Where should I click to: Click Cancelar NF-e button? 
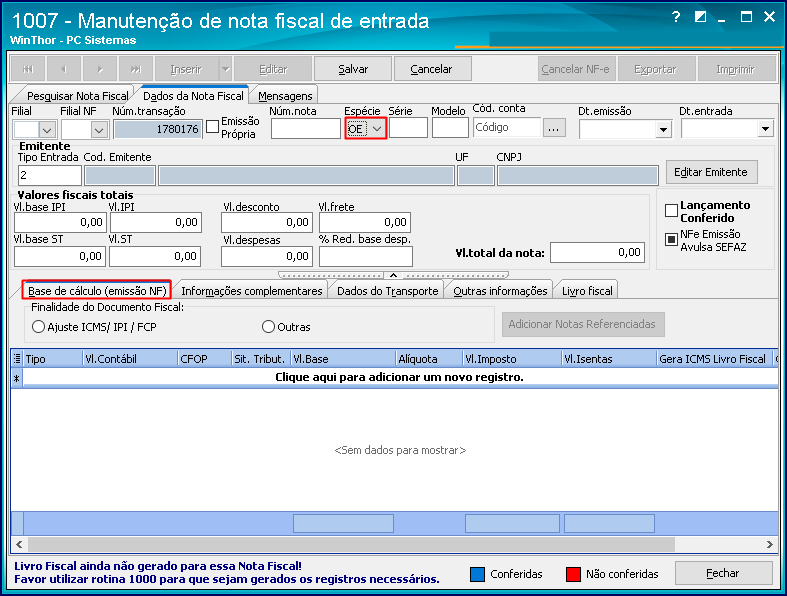click(x=576, y=69)
